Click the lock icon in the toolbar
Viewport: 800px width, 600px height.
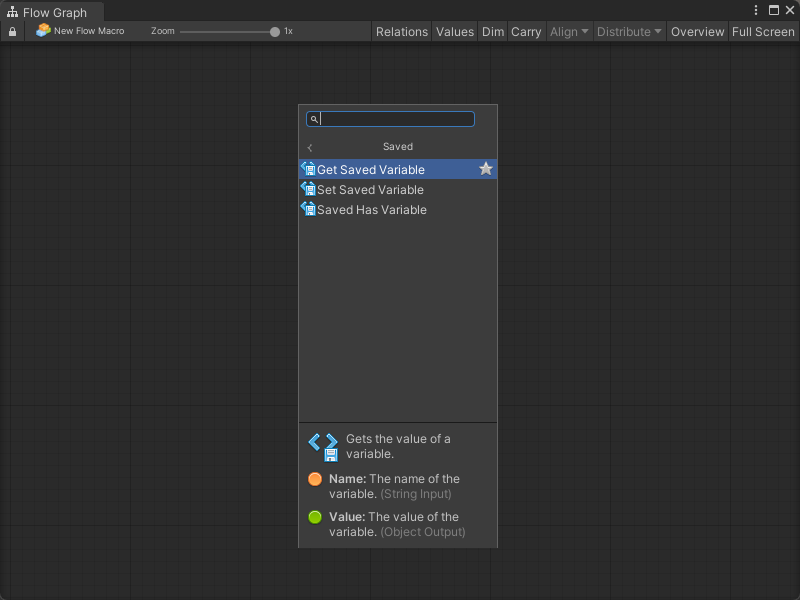12,32
